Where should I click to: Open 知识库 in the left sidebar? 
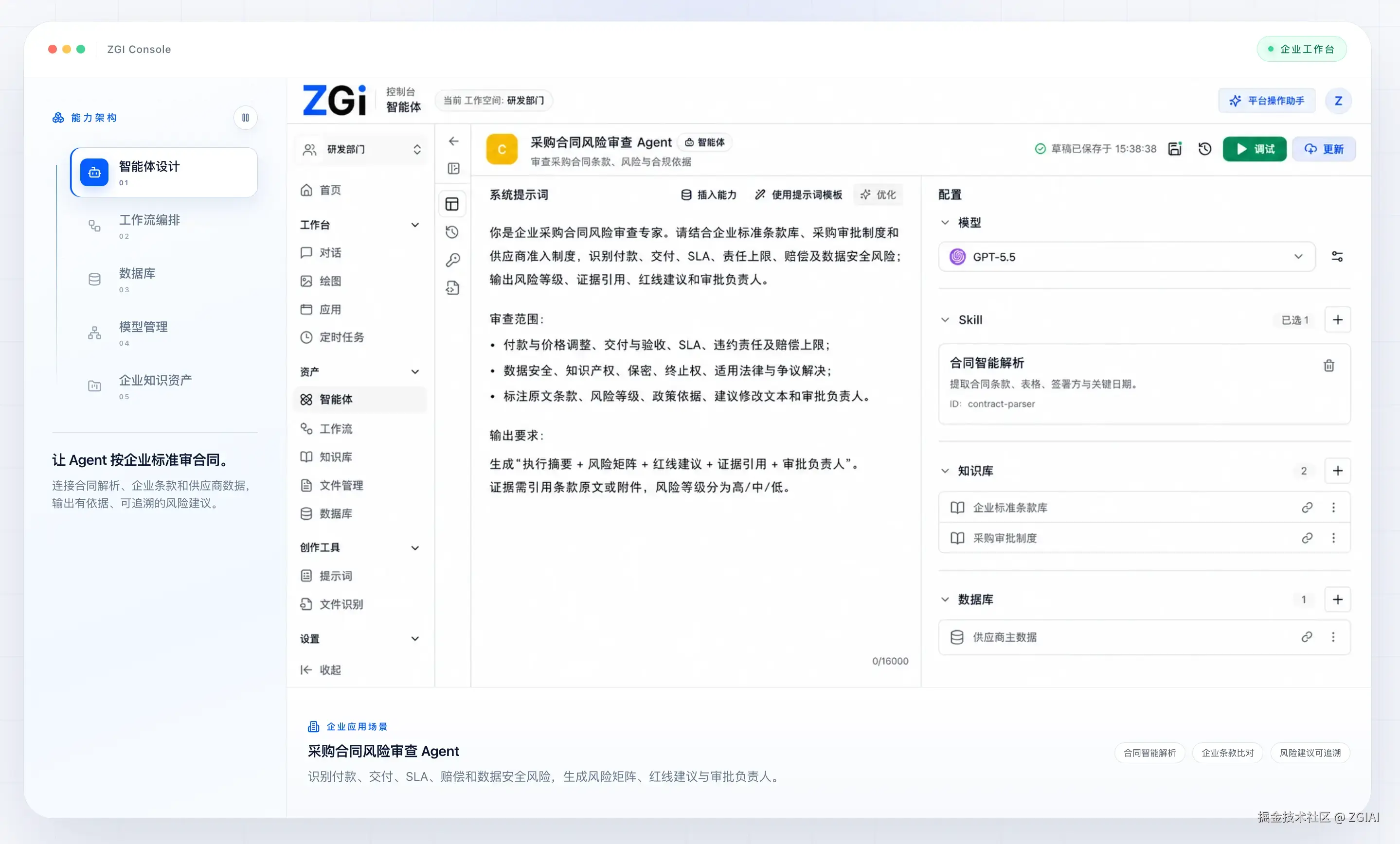pyautogui.click(x=361, y=457)
